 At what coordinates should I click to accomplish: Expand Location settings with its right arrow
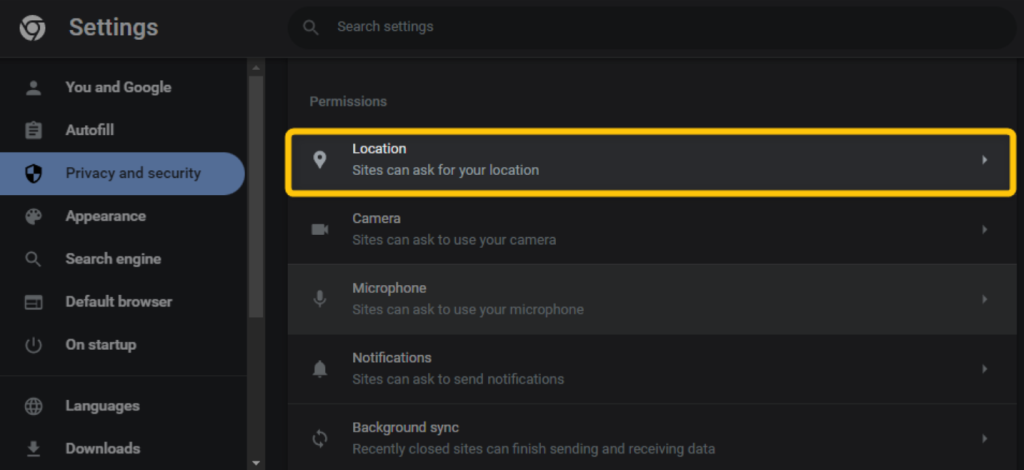coord(984,160)
